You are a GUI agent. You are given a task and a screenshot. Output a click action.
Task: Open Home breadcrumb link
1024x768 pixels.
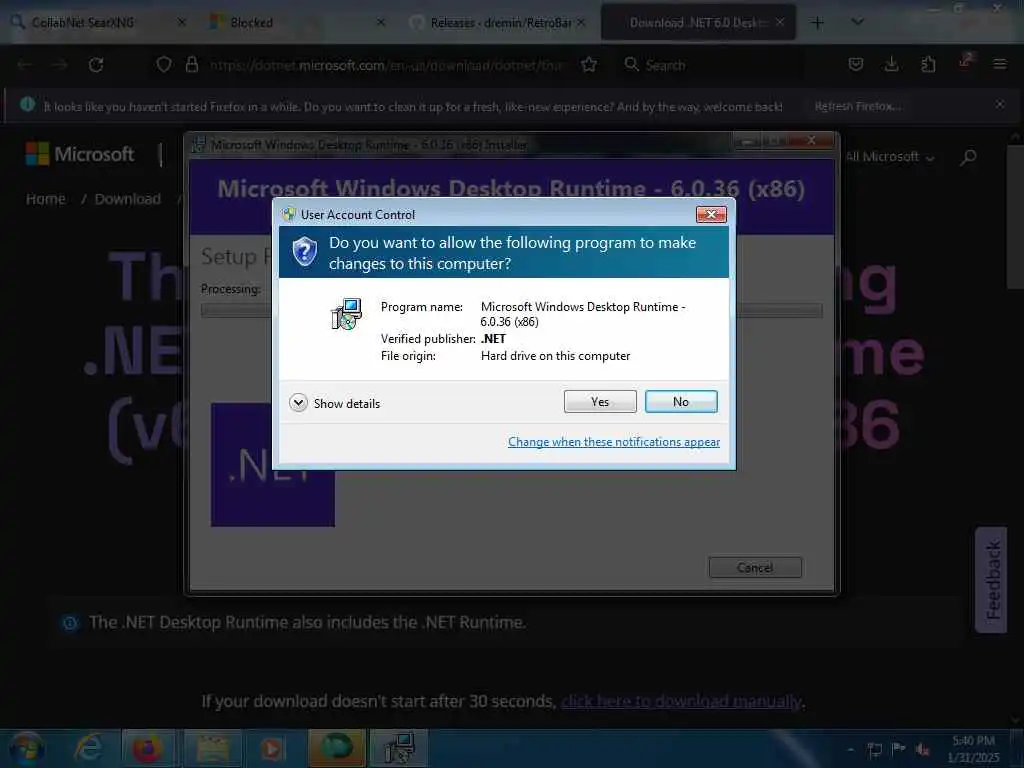[46, 199]
